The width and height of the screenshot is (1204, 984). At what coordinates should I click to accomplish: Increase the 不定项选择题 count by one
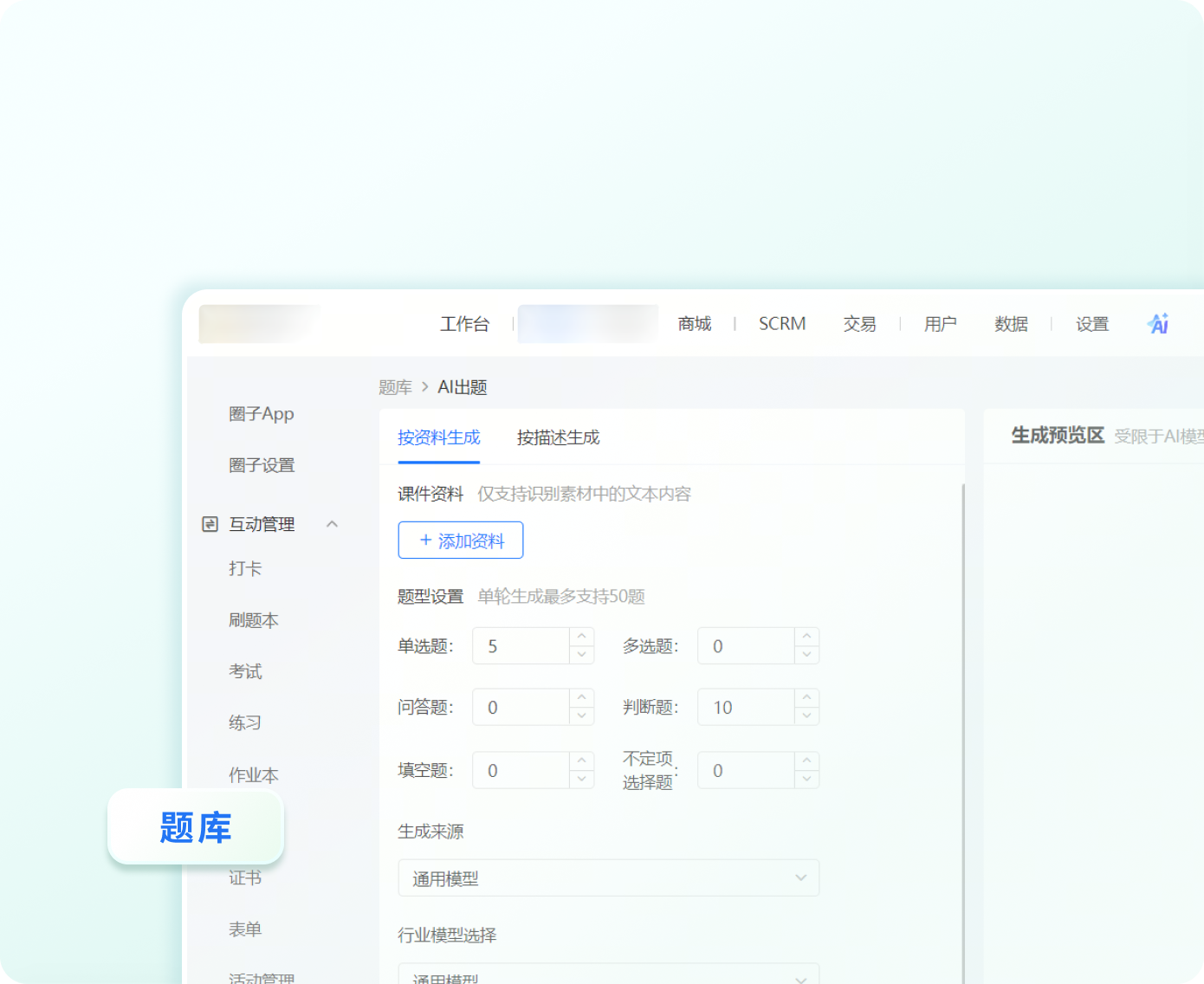806,761
